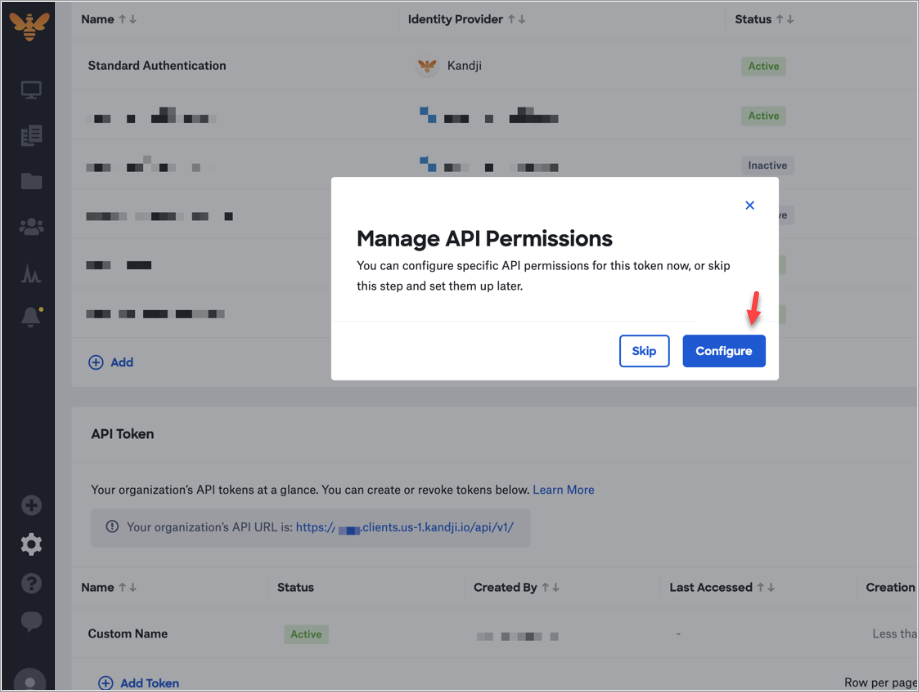
Task: Open the rows per page selector
Action: coord(880,683)
